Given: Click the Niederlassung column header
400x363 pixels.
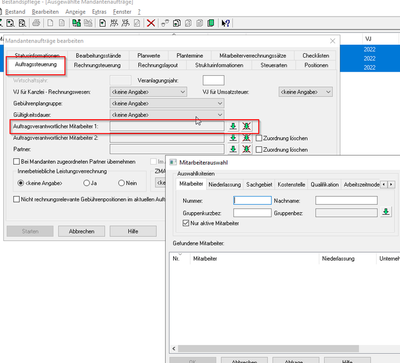Looking at the screenshot, I should coord(347,259).
